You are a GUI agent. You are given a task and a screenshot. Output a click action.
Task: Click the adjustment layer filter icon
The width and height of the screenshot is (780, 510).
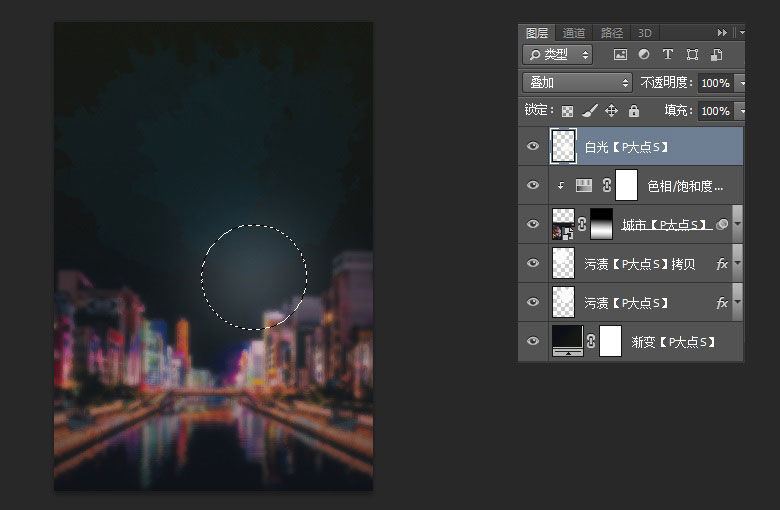(644, 55)
